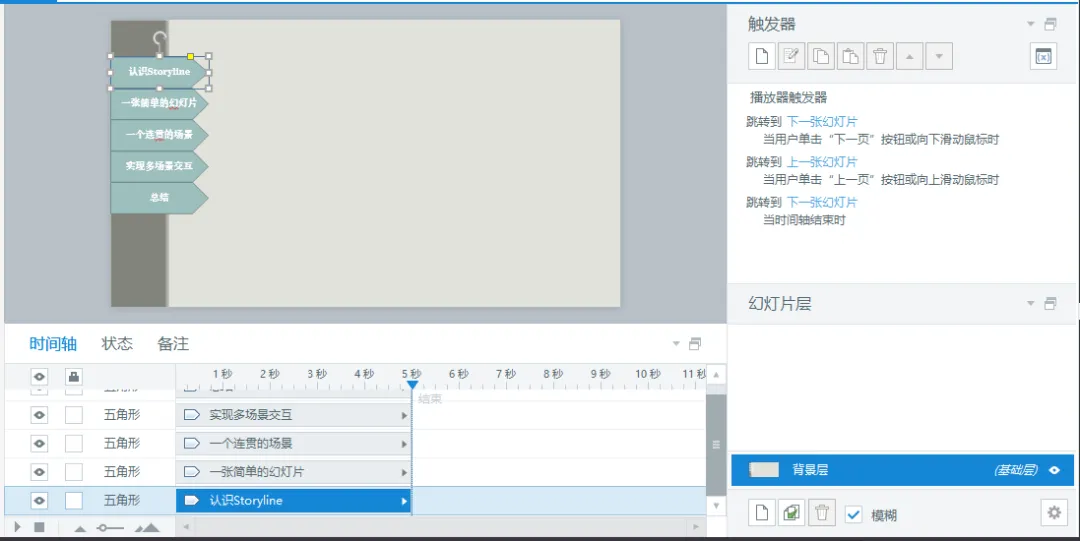Click first 下一张幻灯片 trigger link

[822, 122]
